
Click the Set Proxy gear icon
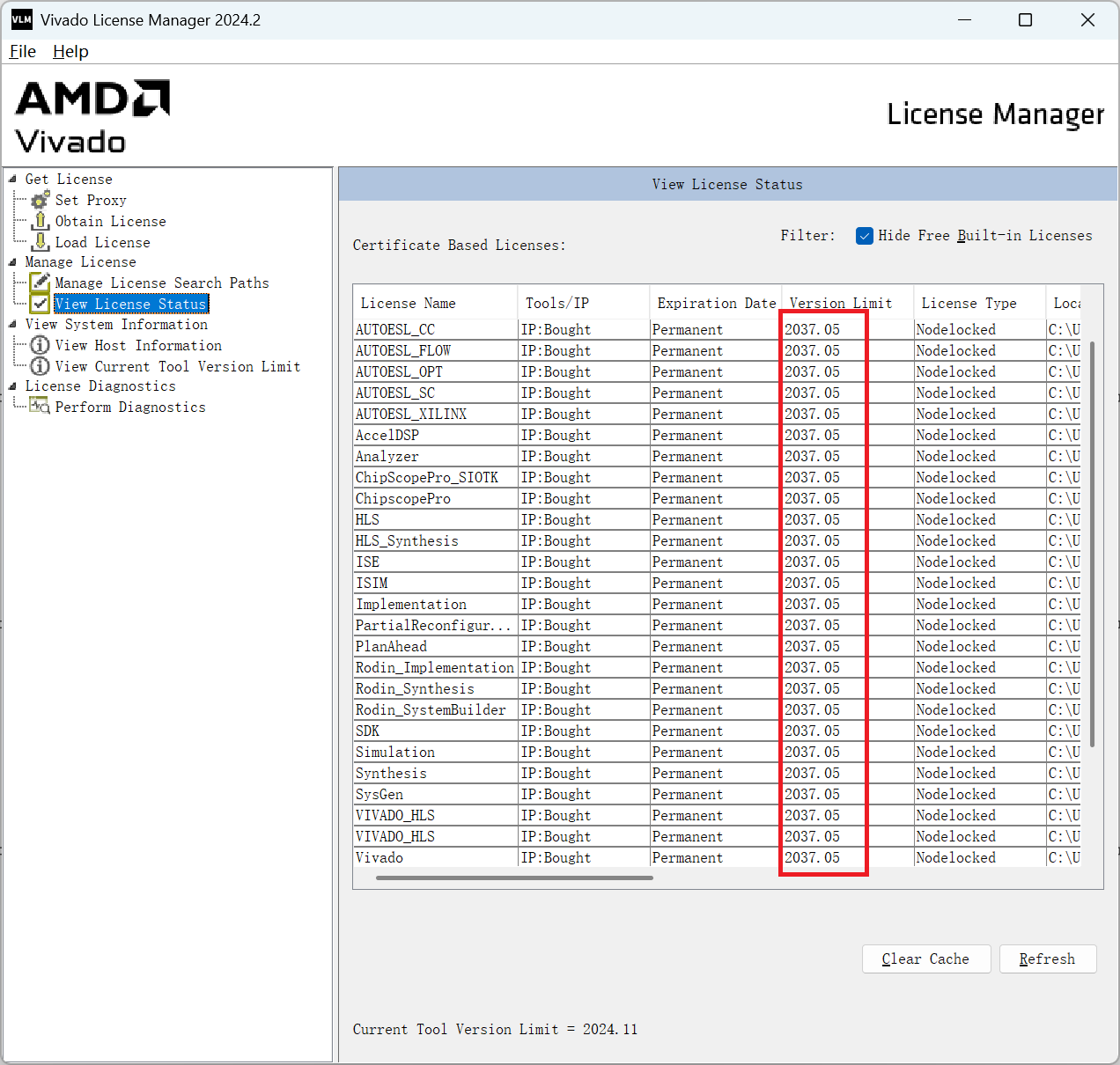click(40, 201)
